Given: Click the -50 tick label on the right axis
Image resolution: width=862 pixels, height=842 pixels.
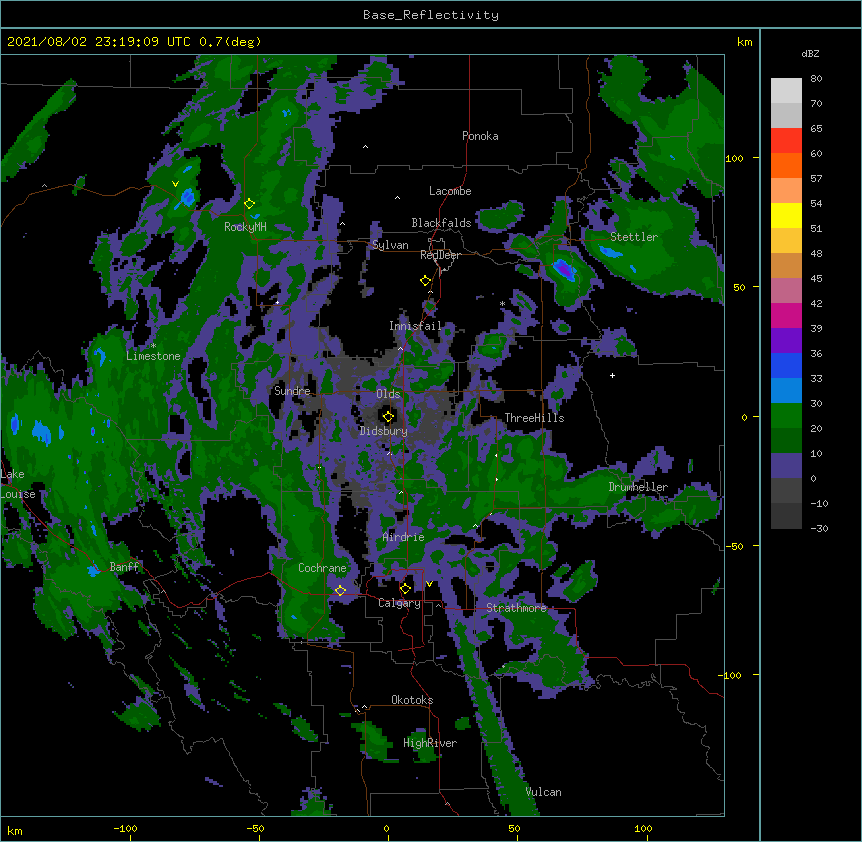Looking at the screenshot, I should (734, 546).
